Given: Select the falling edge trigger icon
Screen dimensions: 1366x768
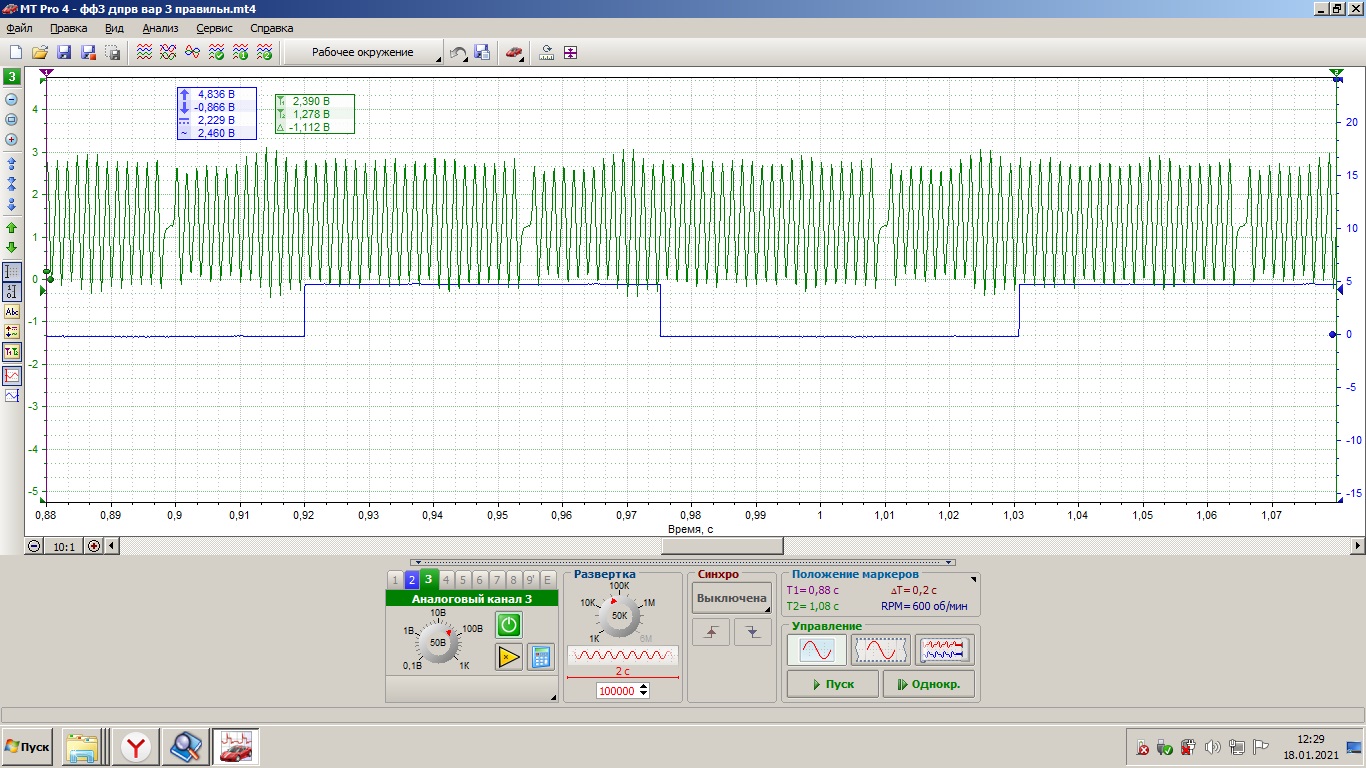Looking at the screenshot, I should (x=753, y=633).
